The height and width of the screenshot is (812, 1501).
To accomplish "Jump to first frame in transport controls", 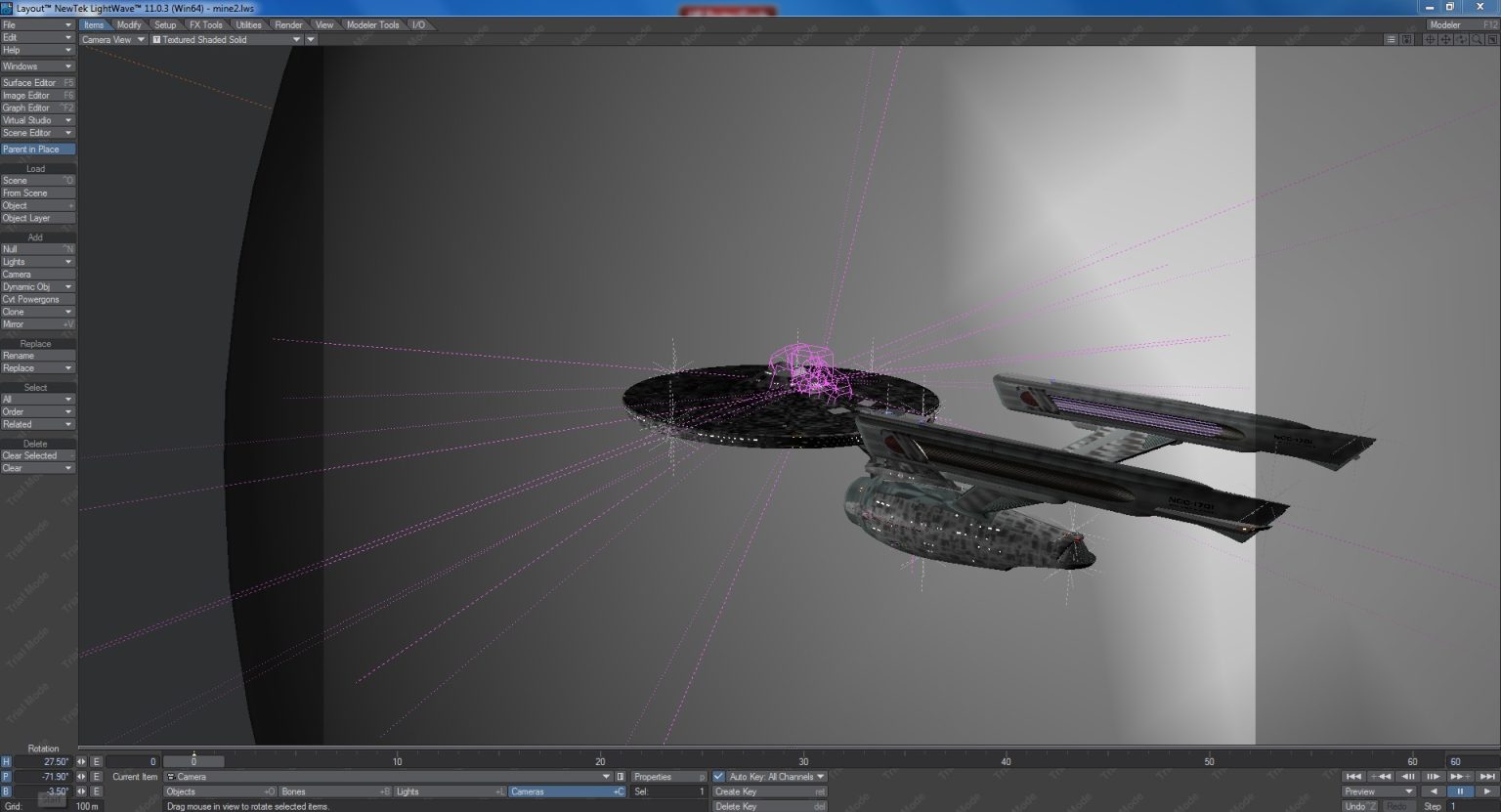I will pos(1353,777).
